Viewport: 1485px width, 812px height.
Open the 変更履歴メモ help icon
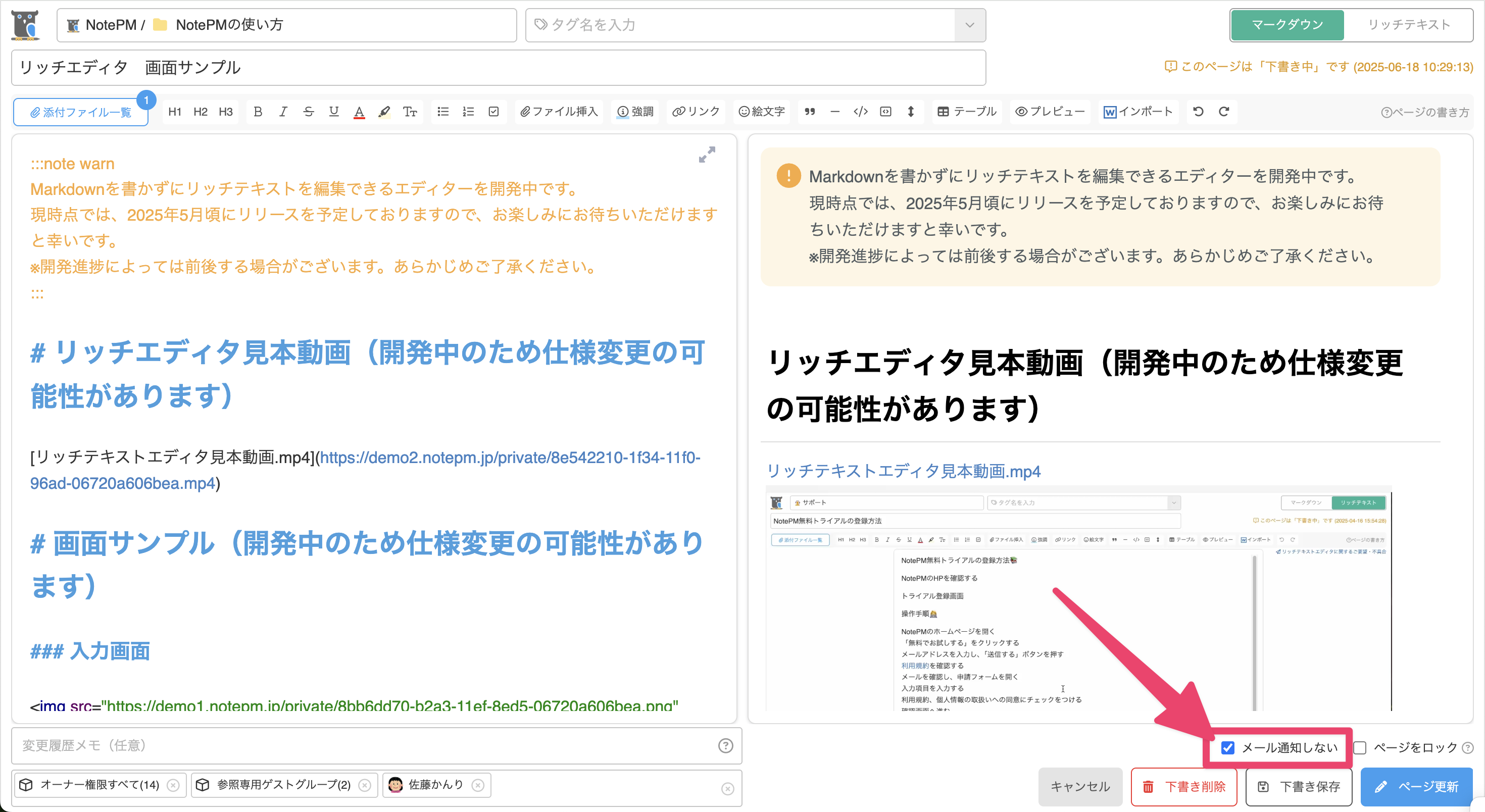pos(725,746)
